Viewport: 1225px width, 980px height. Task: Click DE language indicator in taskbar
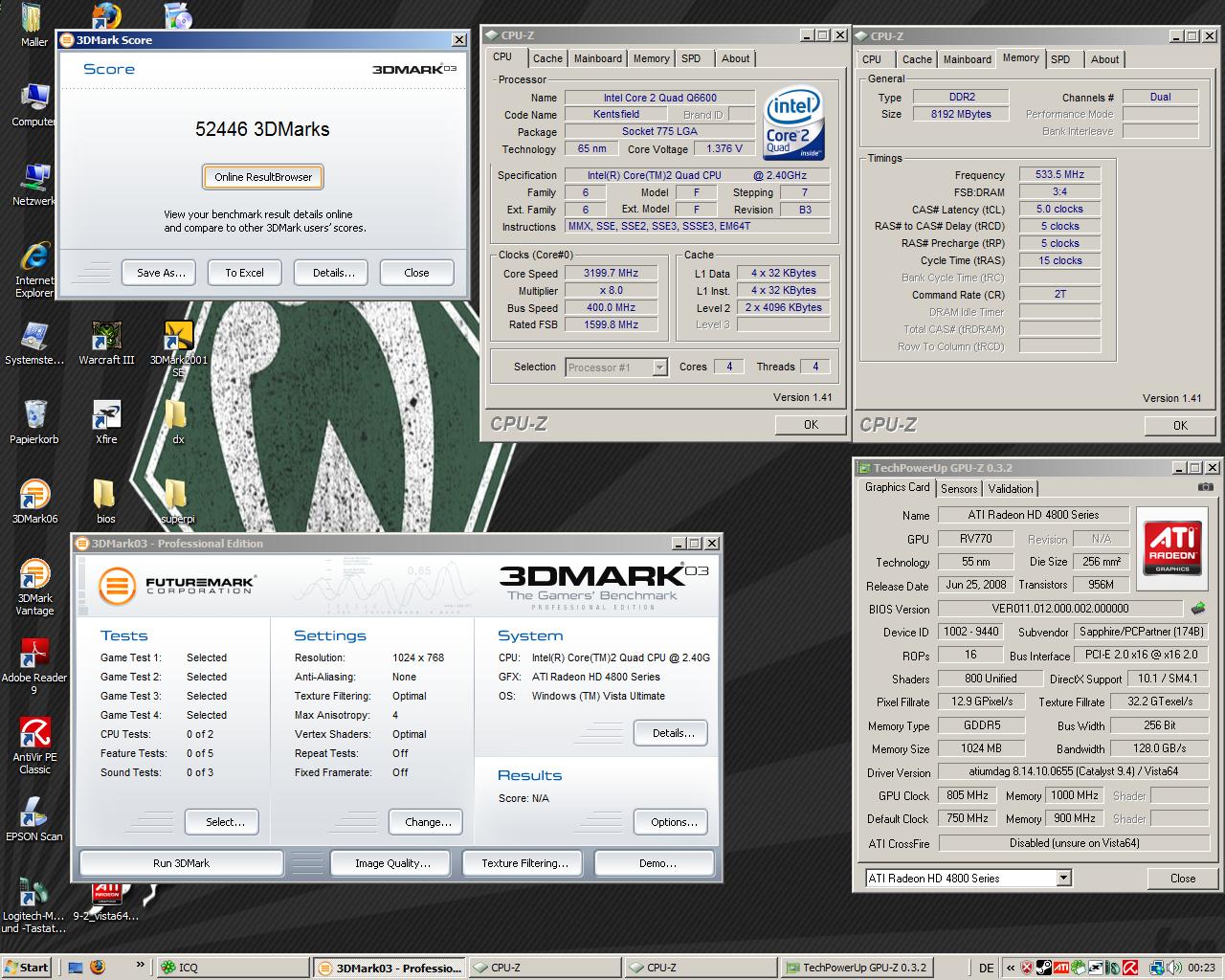(987, 968)
